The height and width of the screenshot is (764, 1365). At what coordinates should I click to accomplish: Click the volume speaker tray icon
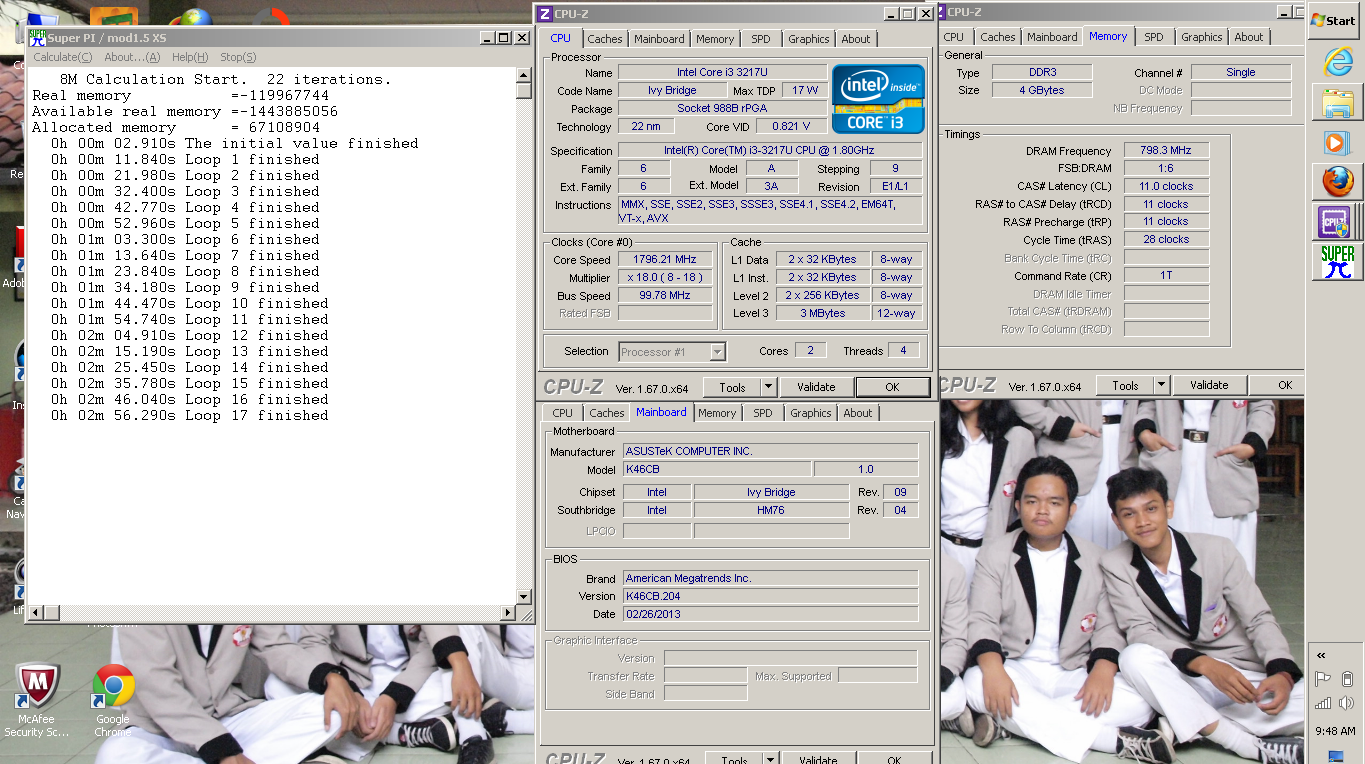tap(1347, 703)
